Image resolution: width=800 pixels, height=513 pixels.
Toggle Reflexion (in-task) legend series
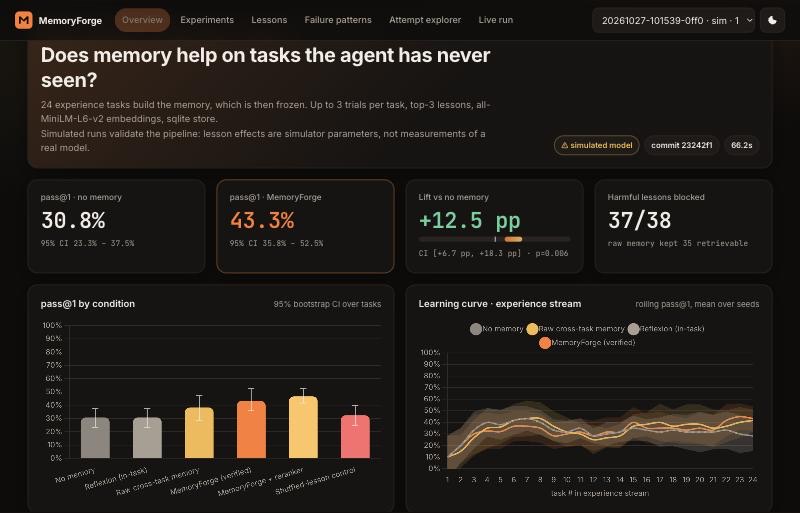666,329
